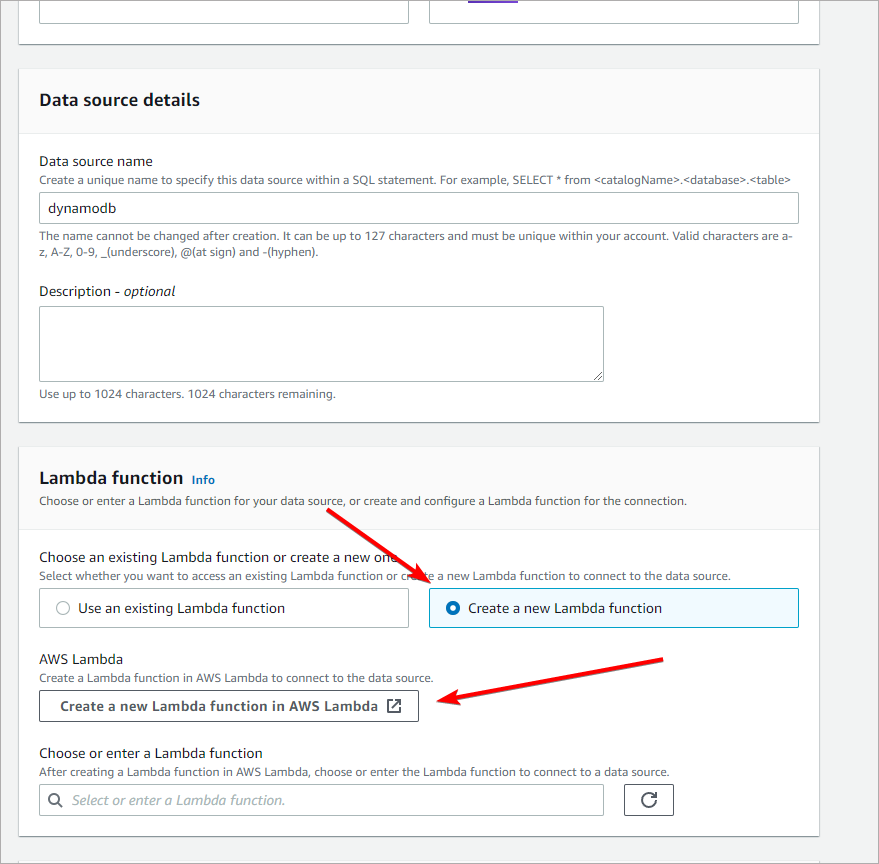Click the Lambda function section heading
Screen dimensions: 879x864
pos(111,478)
